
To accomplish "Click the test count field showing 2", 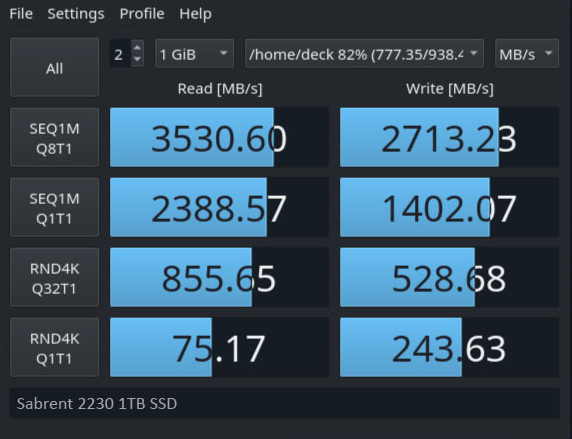I will pyautogui.click(x=120, y=54).
